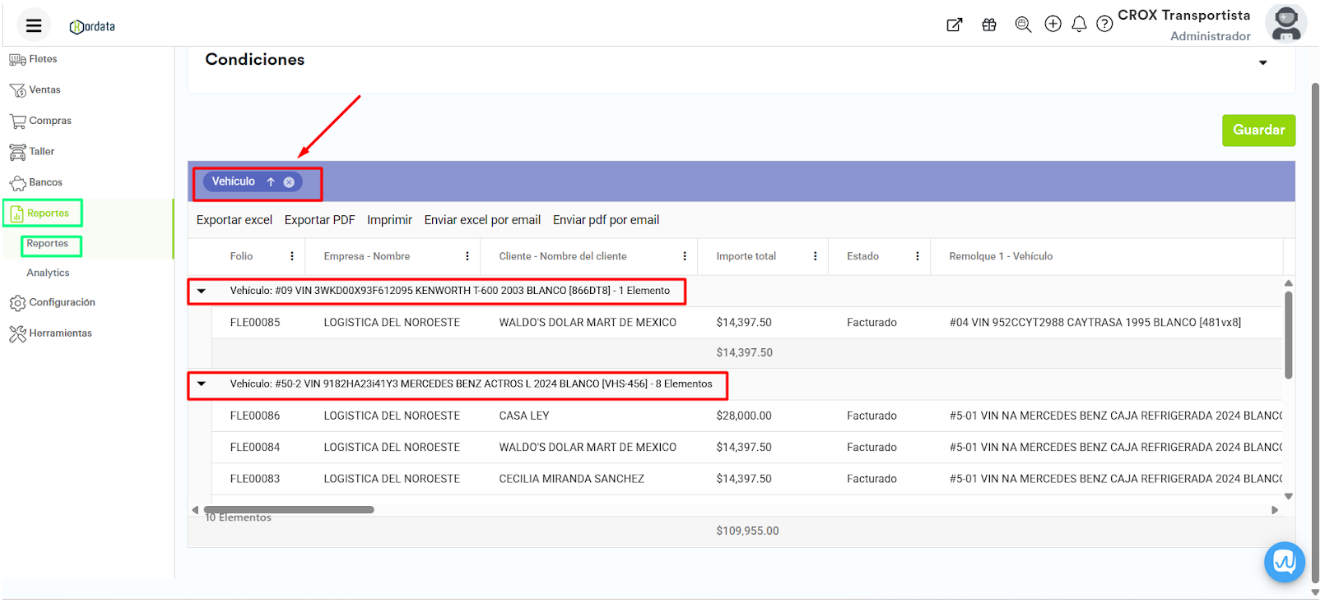Click the horizontal scrollbar of the table
The image size is (1326, 600).
point(288,510)
